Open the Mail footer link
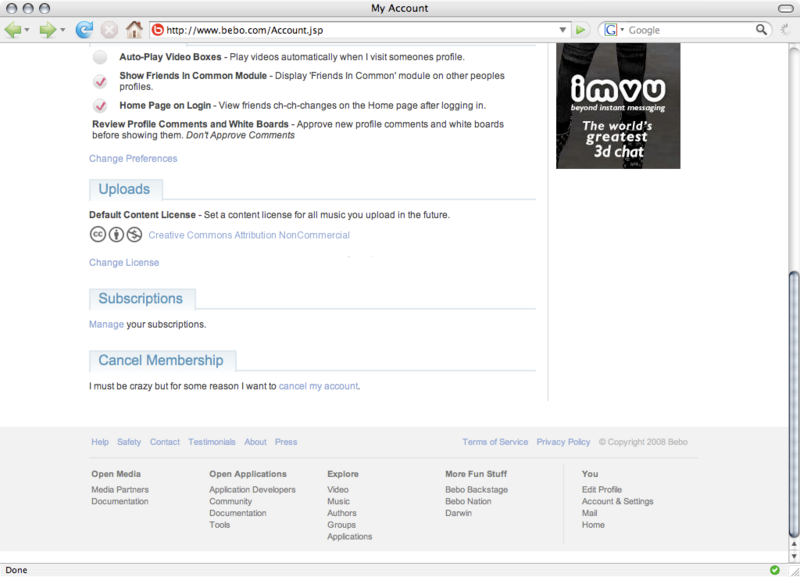 (589, 513)
